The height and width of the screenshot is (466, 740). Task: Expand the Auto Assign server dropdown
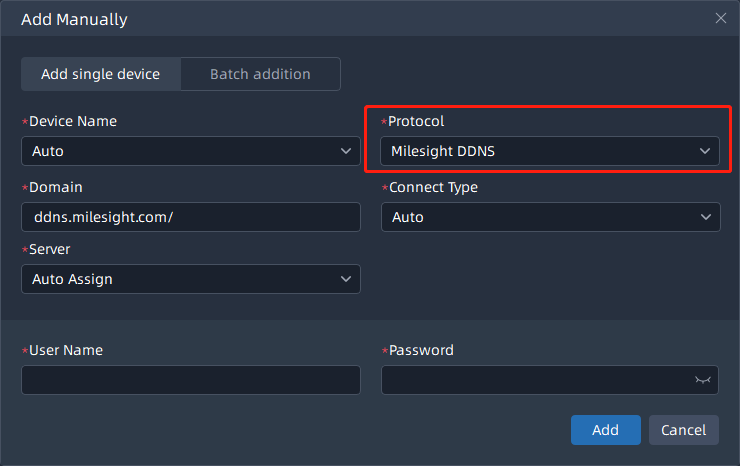pyautogui.click(x=180, y=279)
